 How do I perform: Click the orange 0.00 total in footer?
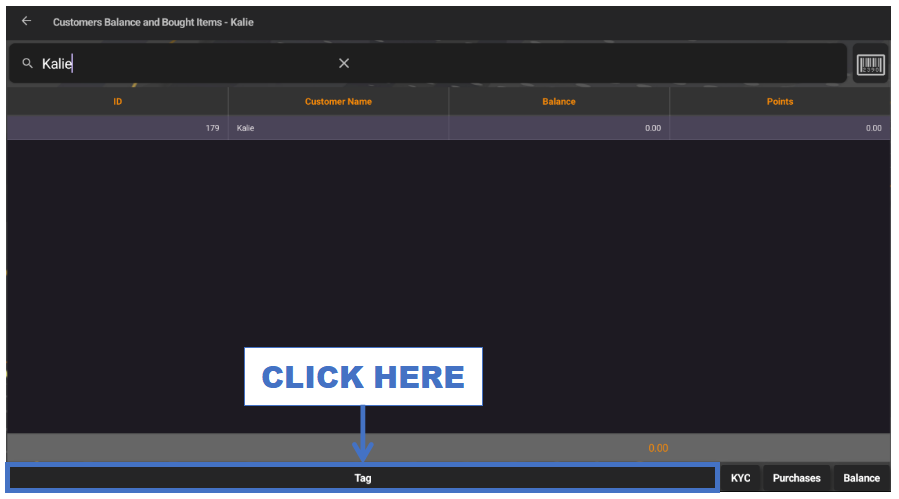[x=658, y=448]
